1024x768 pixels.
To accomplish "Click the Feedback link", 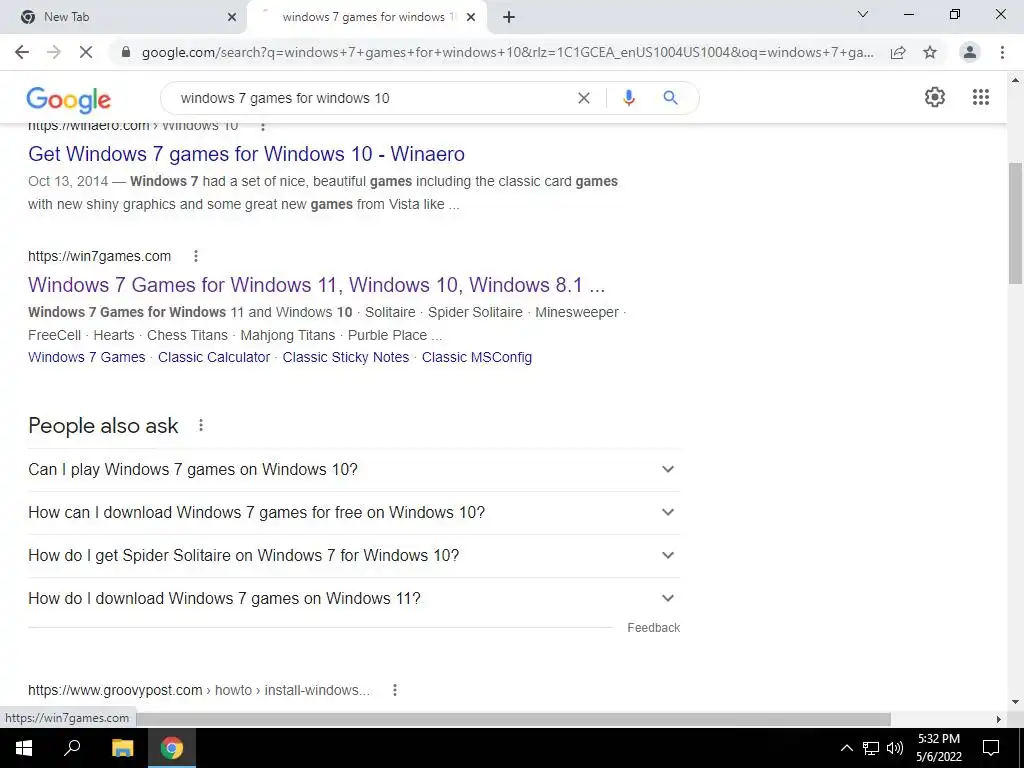I will point(654,628).
